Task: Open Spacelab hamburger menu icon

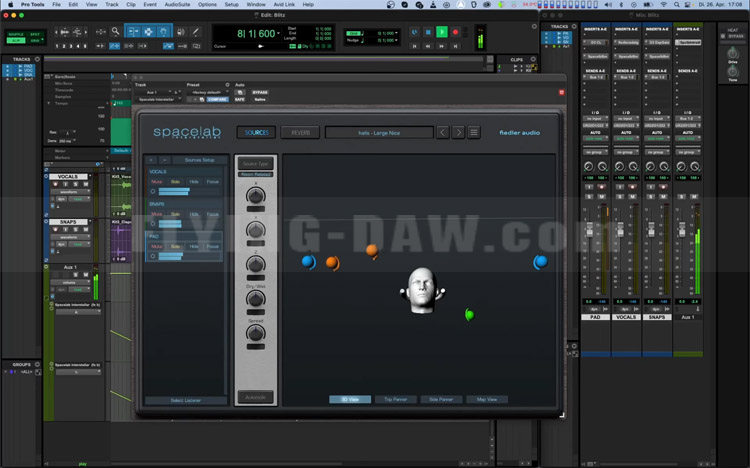Action: point(474,132)
